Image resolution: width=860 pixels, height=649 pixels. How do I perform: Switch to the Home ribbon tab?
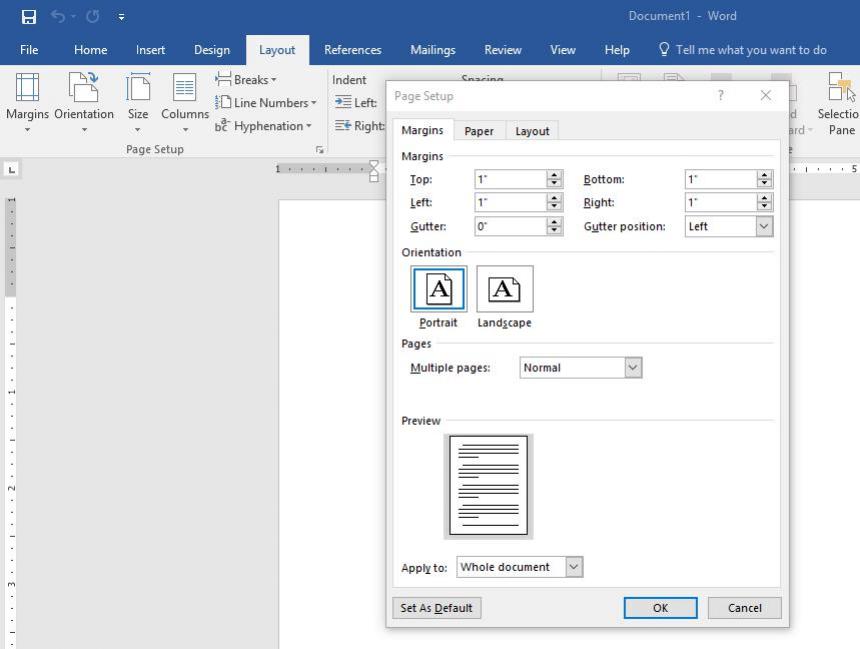tap(90, 50)
